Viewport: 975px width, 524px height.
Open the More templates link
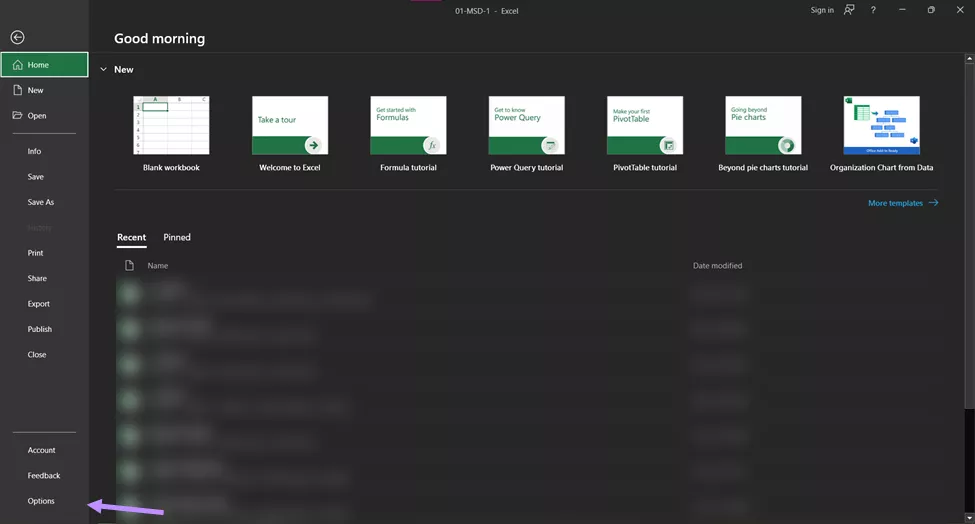895,203
